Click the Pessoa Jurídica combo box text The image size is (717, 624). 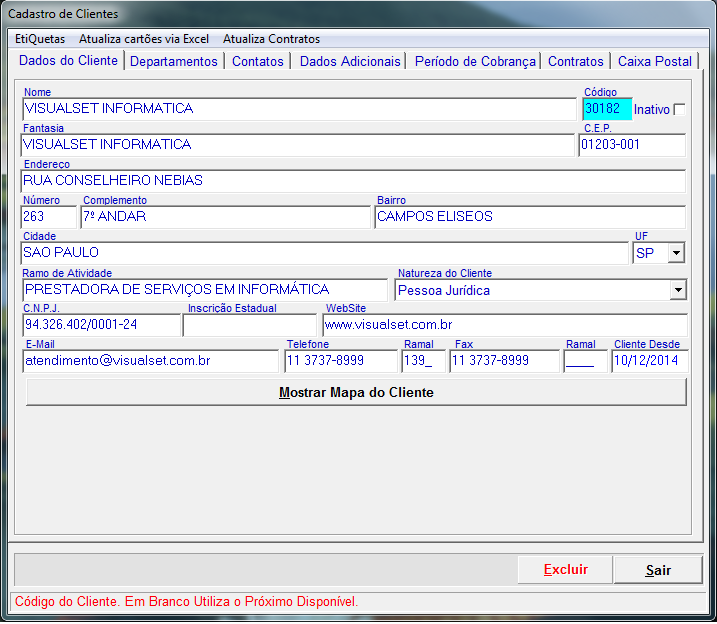pos(444,291)
